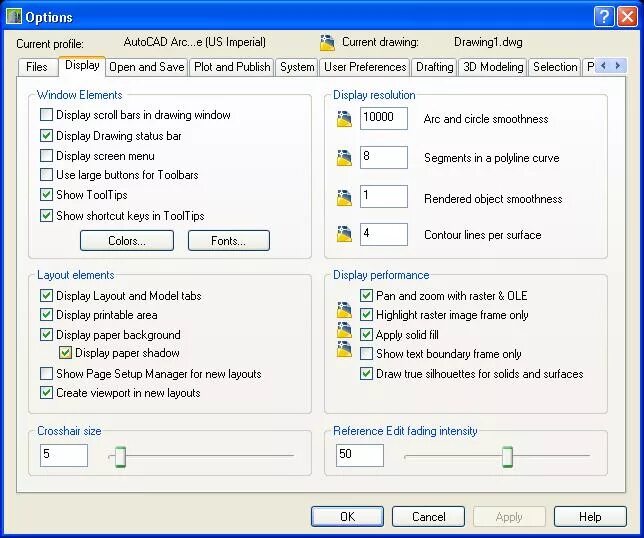
Task: Confirm settings with OK button
Action: (x=347, y=516)
